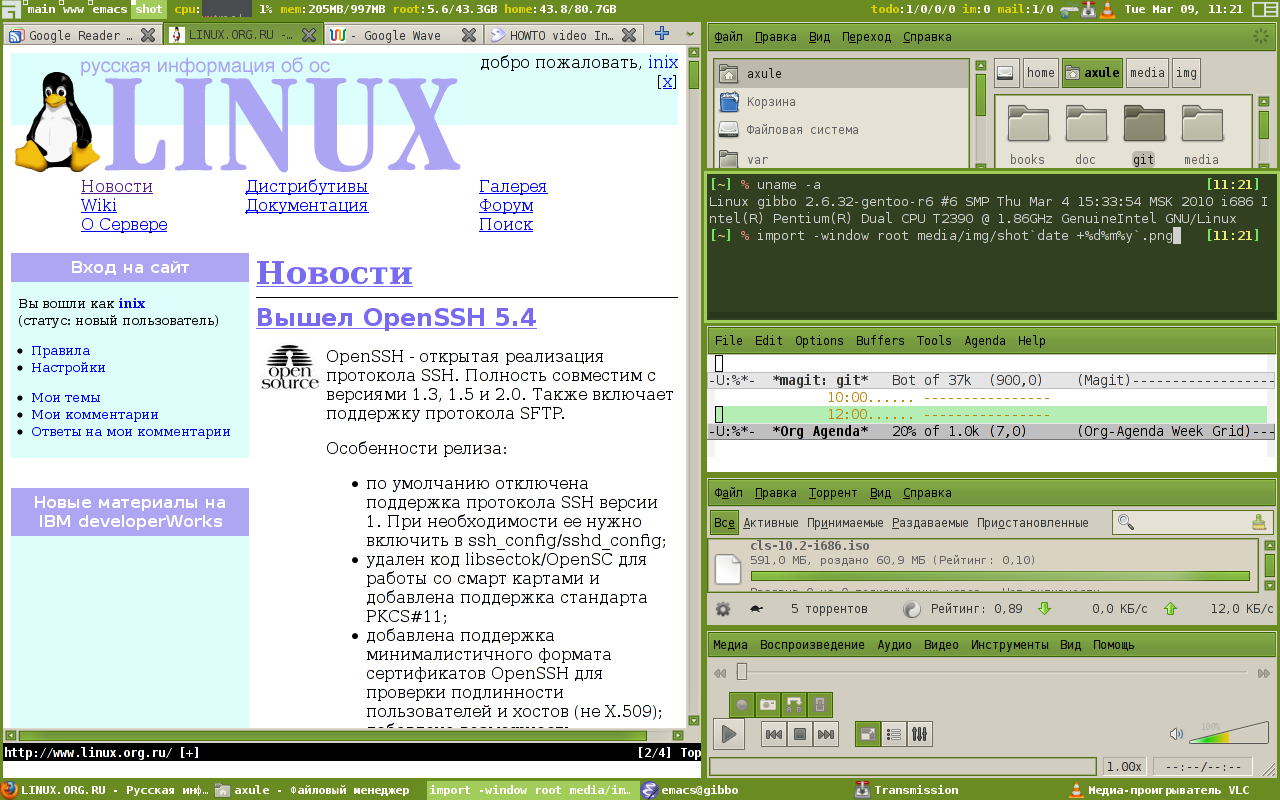This screenshot has height=800, width=1280.
Task: Take a VLC snapshot with camera icon
Action: click(768, 704)
